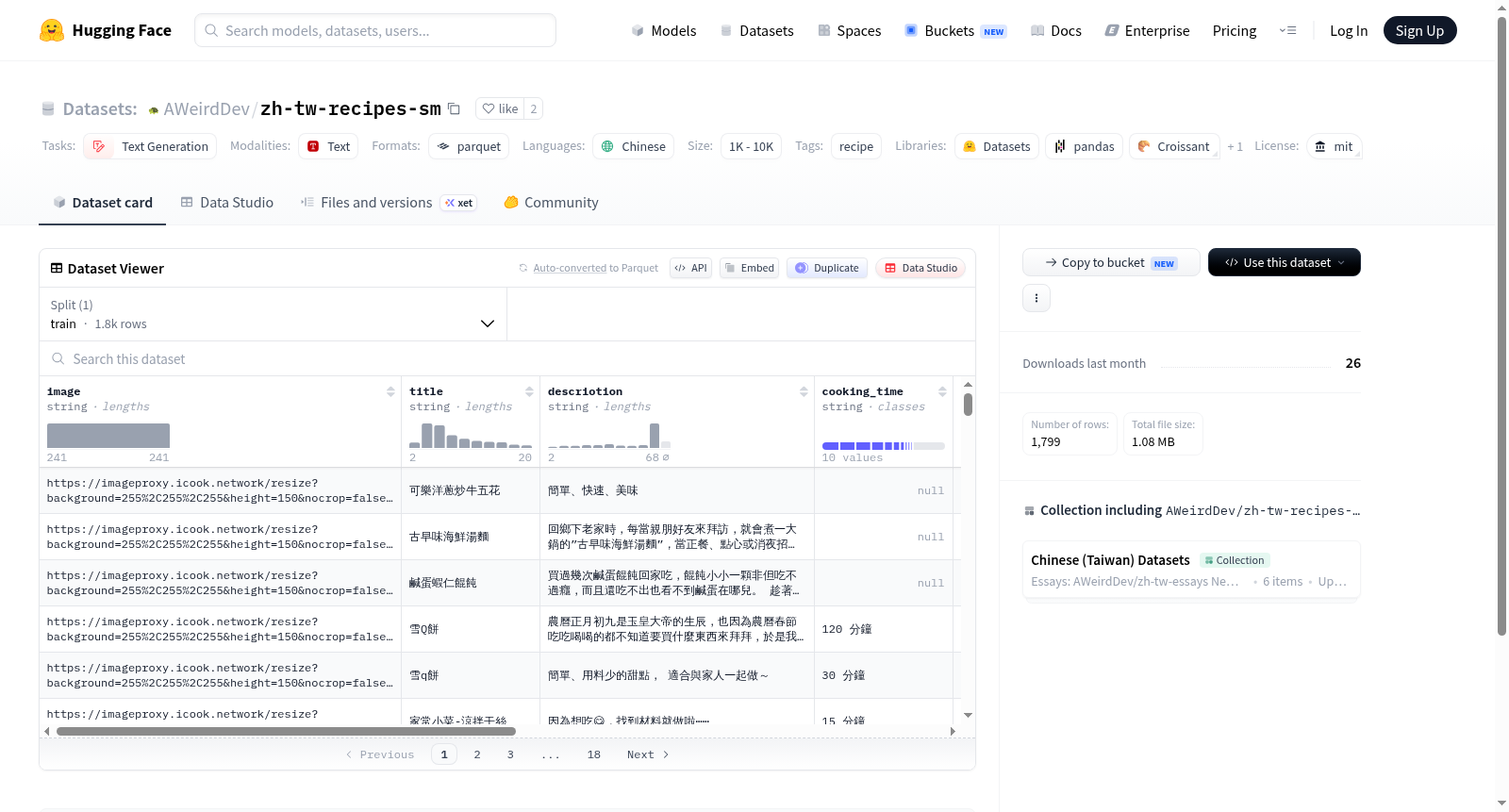Image resolution: width=1509 pixels, height=812 pixels.
Task: Open Data Studio from viewer header
Action: 920,268
